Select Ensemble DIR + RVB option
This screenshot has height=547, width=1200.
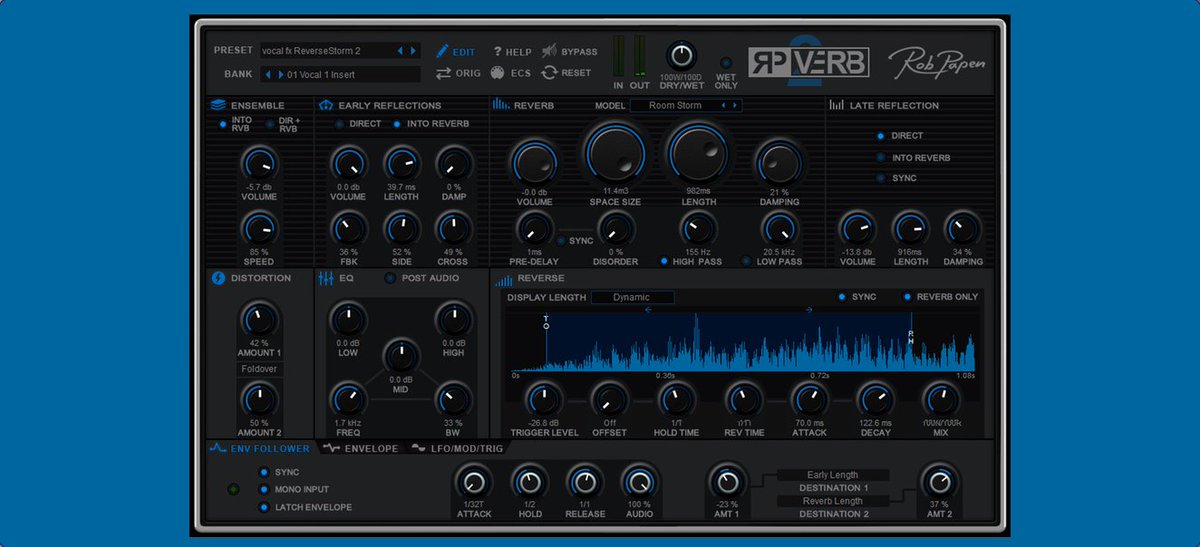(x=270, y=124)
